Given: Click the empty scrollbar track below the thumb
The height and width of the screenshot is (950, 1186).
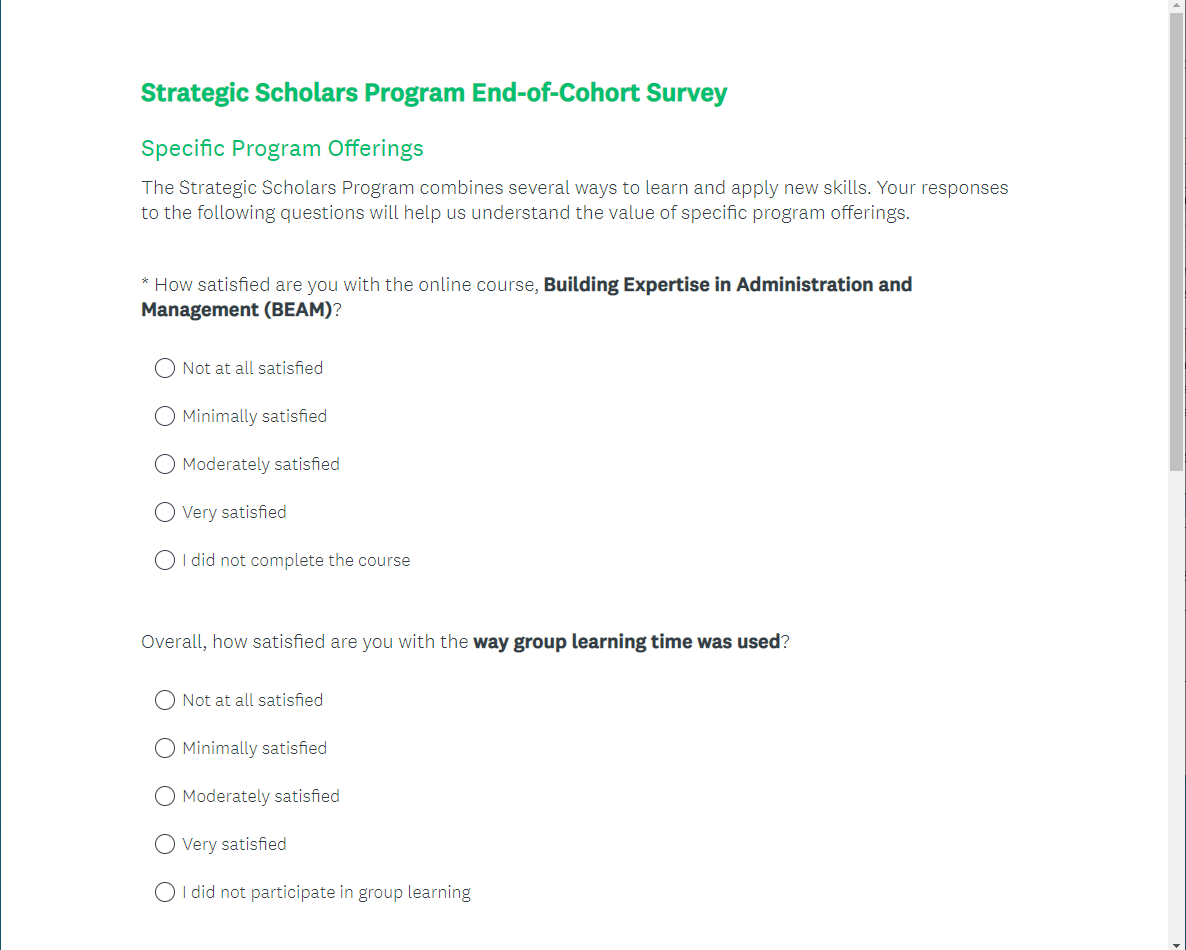Looking at the screenshot, I should (1177, 700).
